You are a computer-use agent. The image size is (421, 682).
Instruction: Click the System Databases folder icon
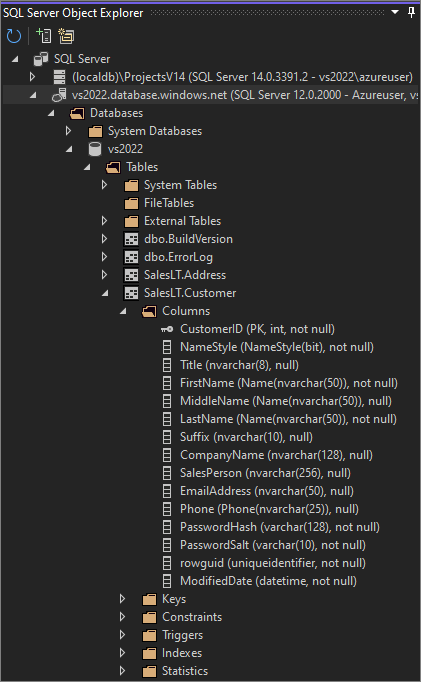point(95,131)
